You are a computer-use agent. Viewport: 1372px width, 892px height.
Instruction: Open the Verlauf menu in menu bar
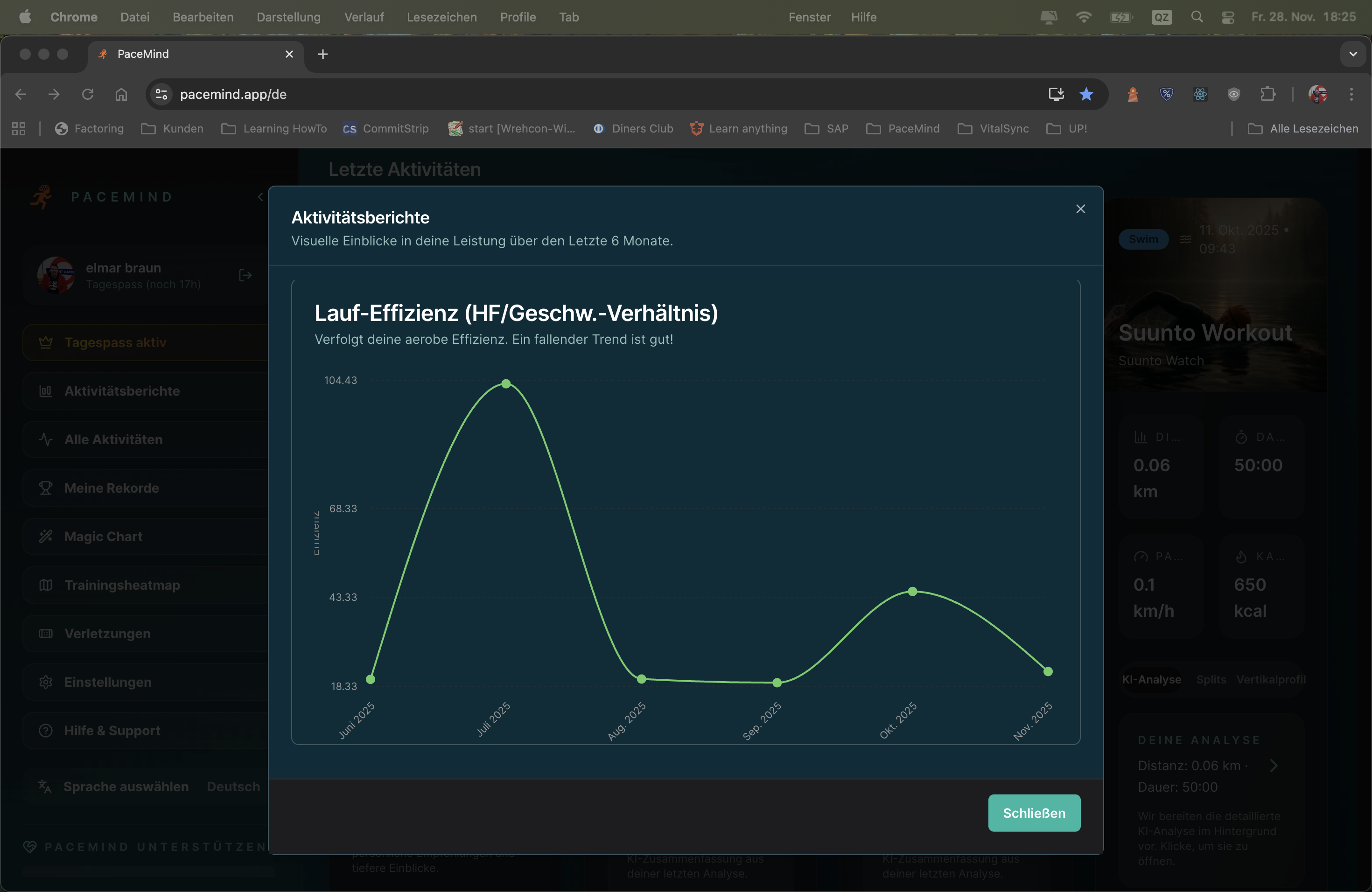point(363,17)
